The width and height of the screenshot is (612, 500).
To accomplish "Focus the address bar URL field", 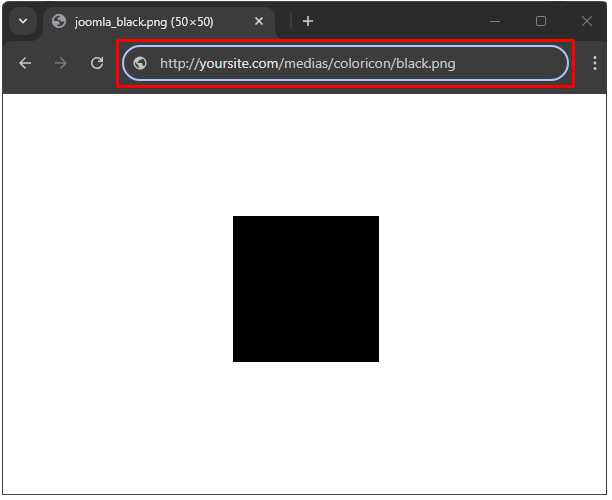I will 346,63.
